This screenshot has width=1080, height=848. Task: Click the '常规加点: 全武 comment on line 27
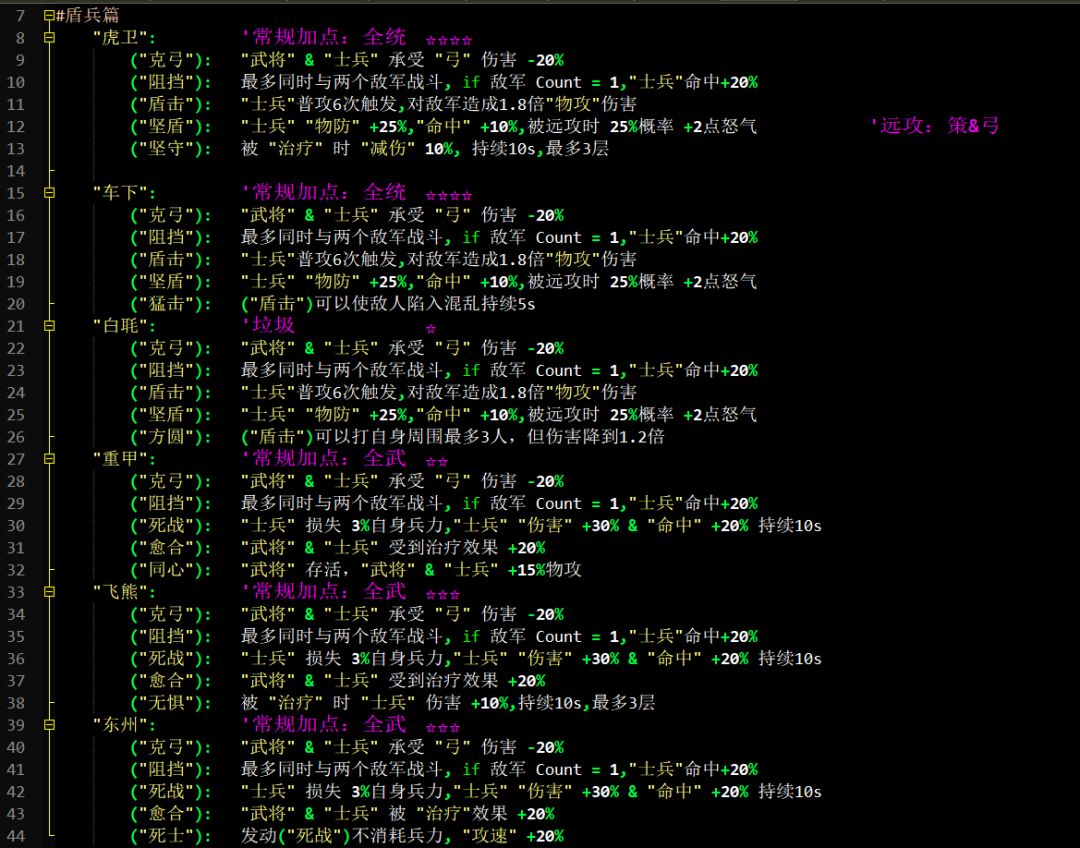coord(323,458)
